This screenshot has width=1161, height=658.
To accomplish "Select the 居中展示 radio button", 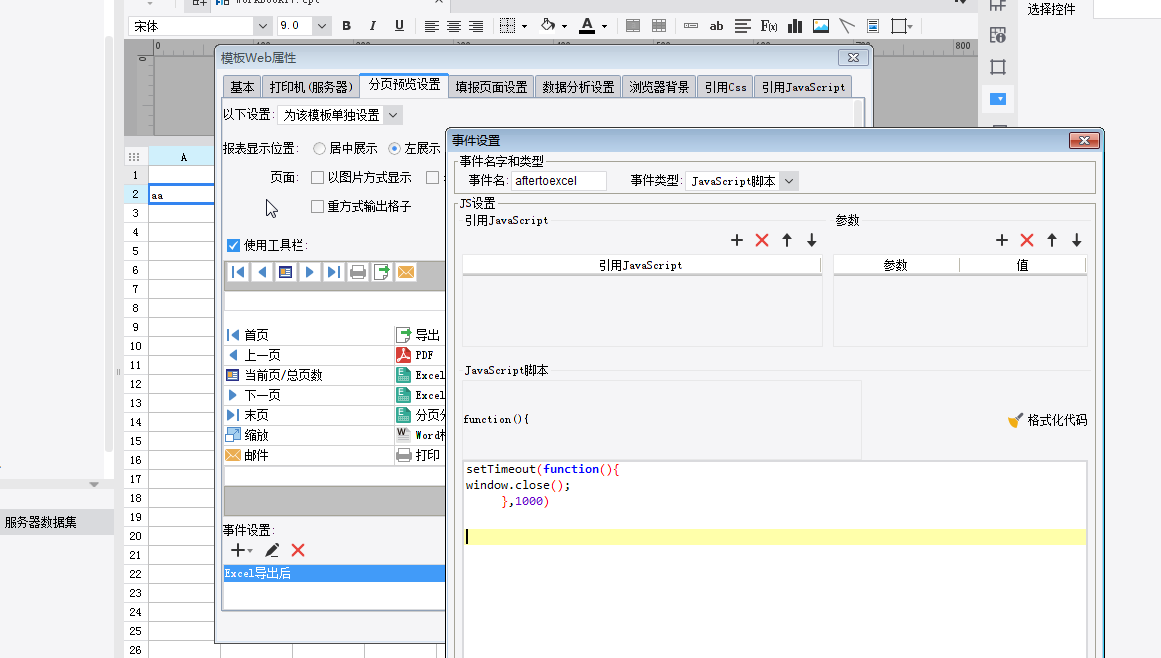I will pyautogui.click(x=319, y=149).
